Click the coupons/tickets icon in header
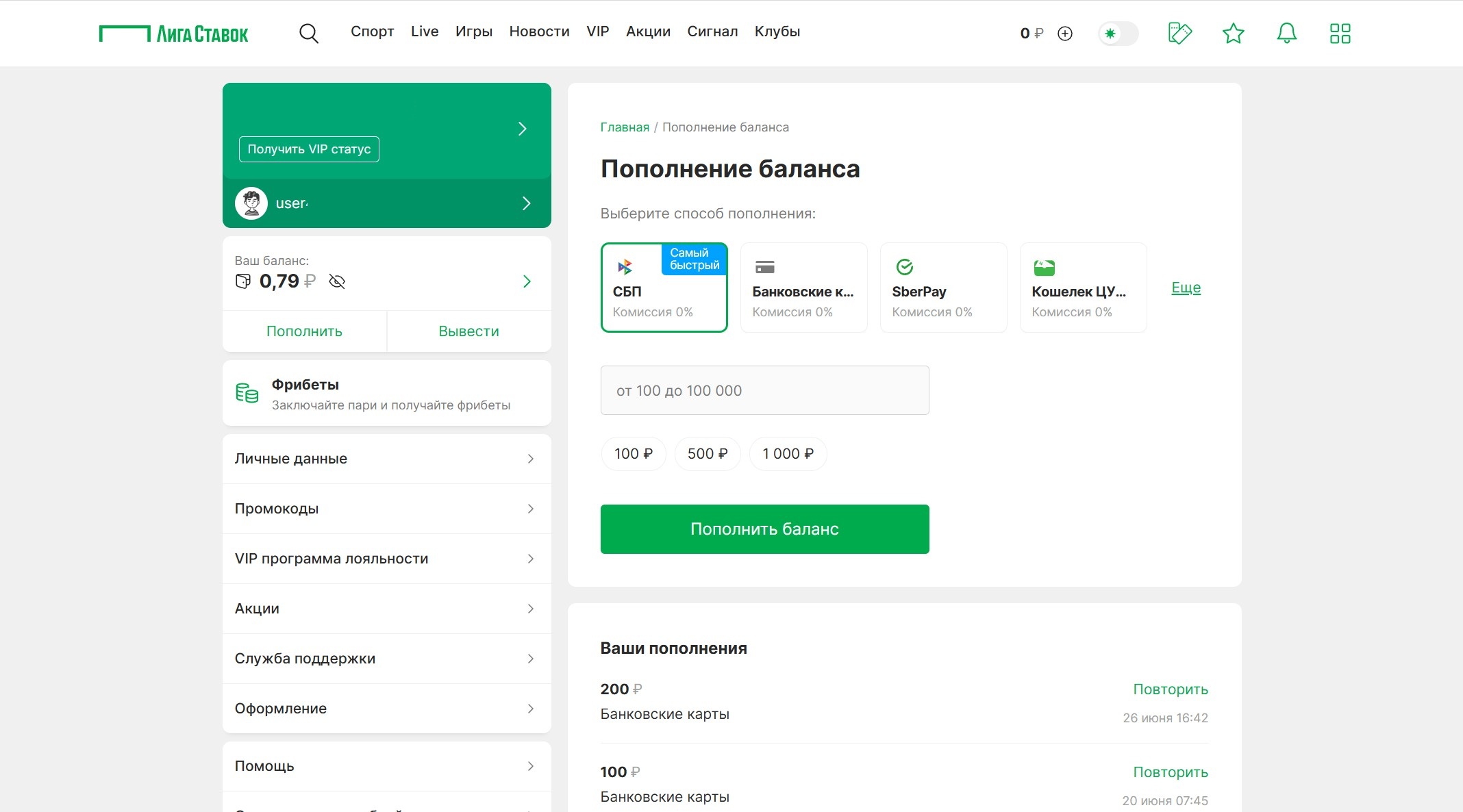The image size is (1463, 812). pyautogui.click(x=1179, y=33)
